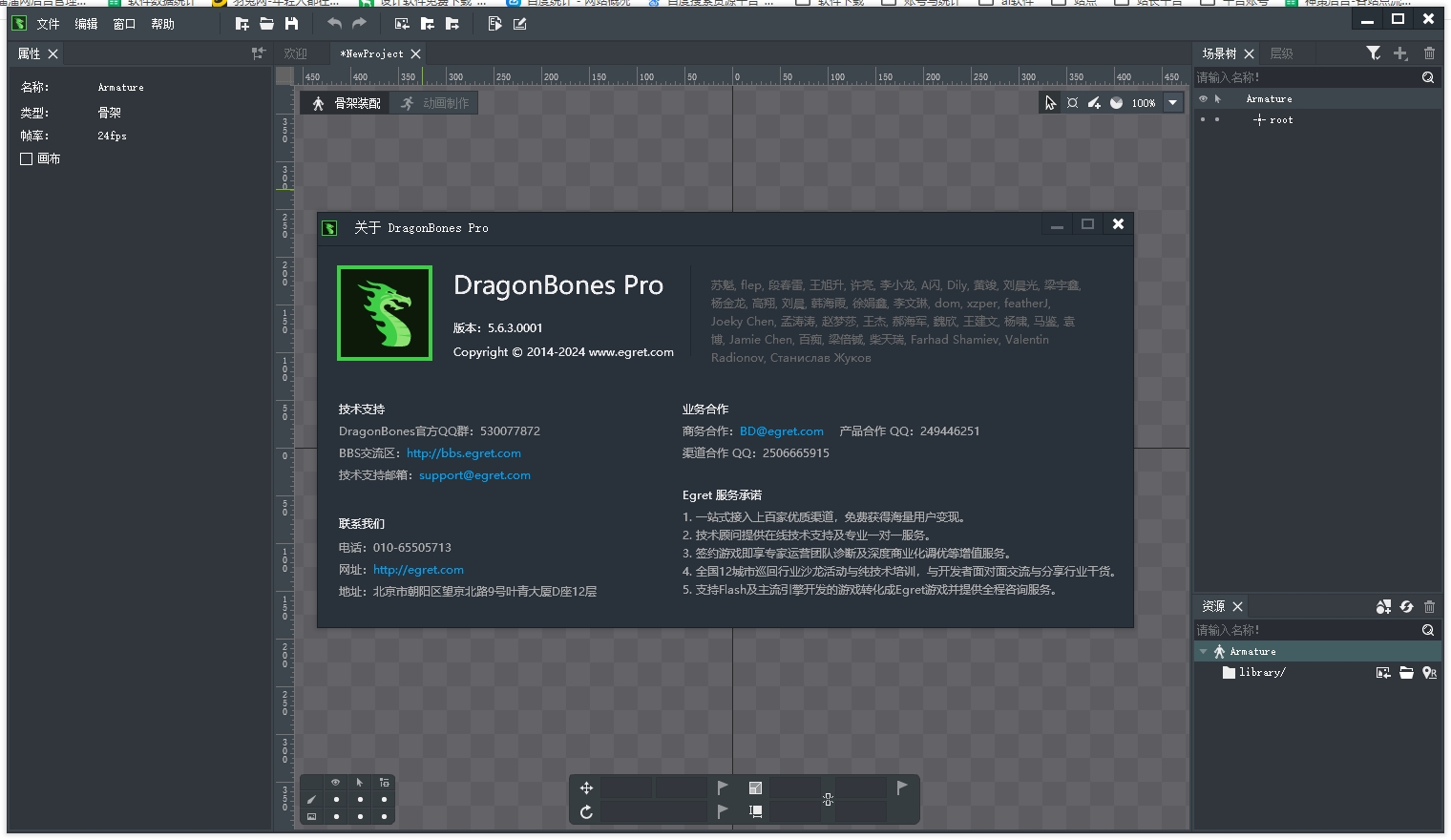Open the 文件 menu

(x=48, y=24)
